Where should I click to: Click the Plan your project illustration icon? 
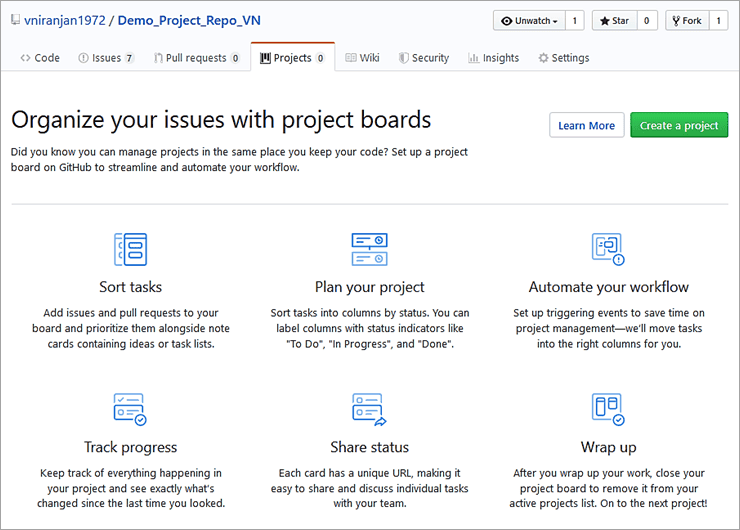[x=370, y=249]
